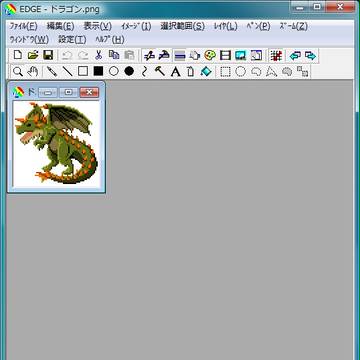Select the polygon selection tool
360x360 pixels.
[272, 71]
